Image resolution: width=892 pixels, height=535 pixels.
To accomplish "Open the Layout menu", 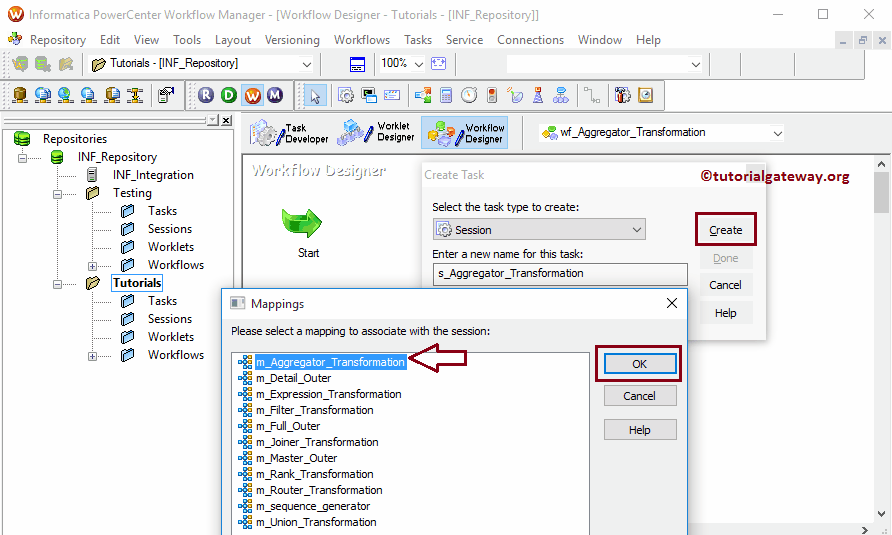I will coord(233,40).
